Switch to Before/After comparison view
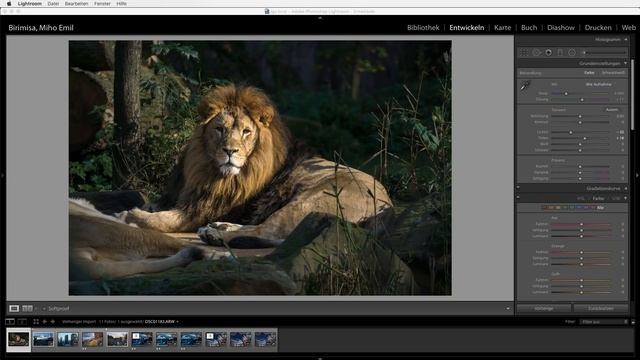The height and width of the screenshot is (360, 640). [x=27, y=308]
